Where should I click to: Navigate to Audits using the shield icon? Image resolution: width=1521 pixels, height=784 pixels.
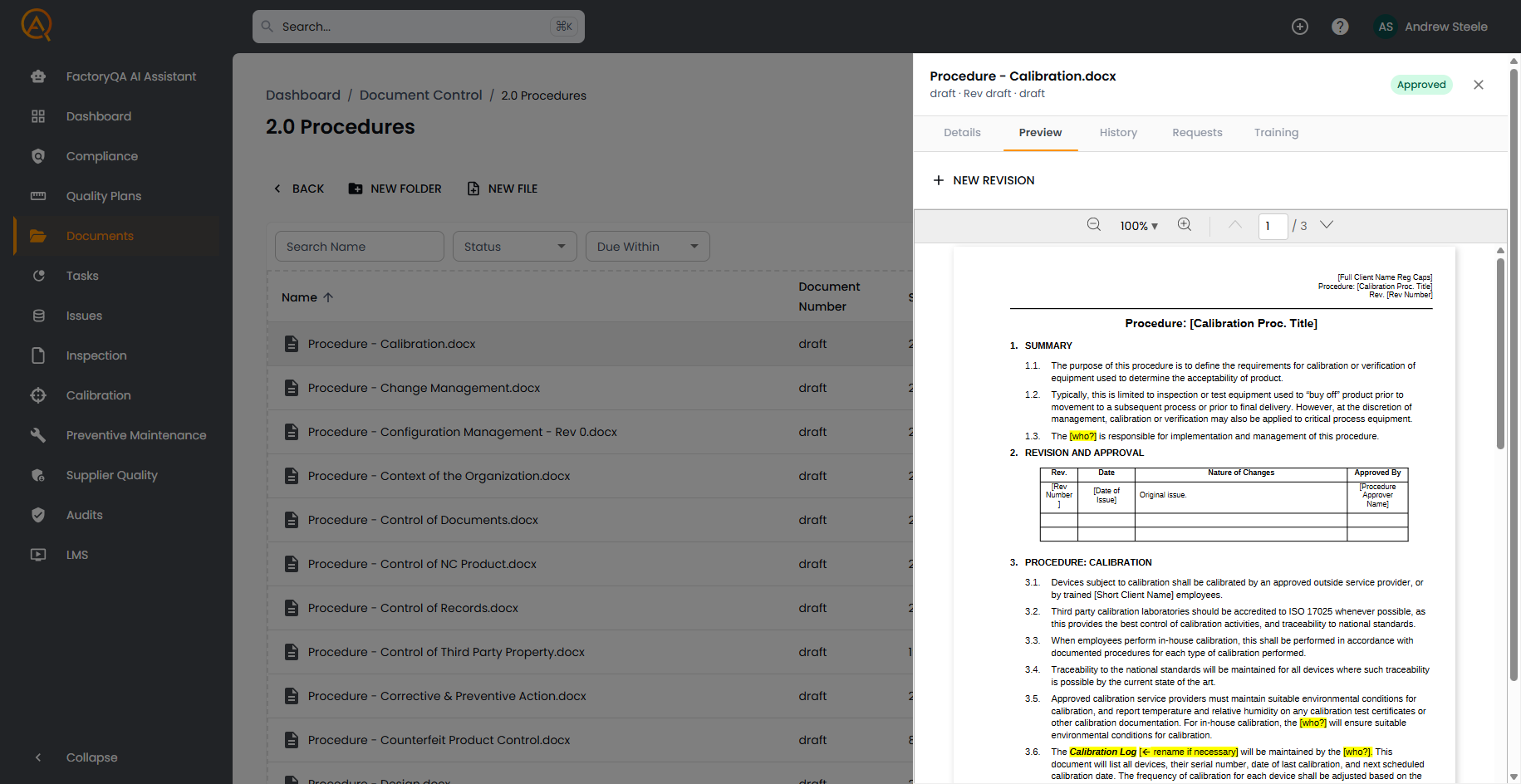tap(38, 515)
